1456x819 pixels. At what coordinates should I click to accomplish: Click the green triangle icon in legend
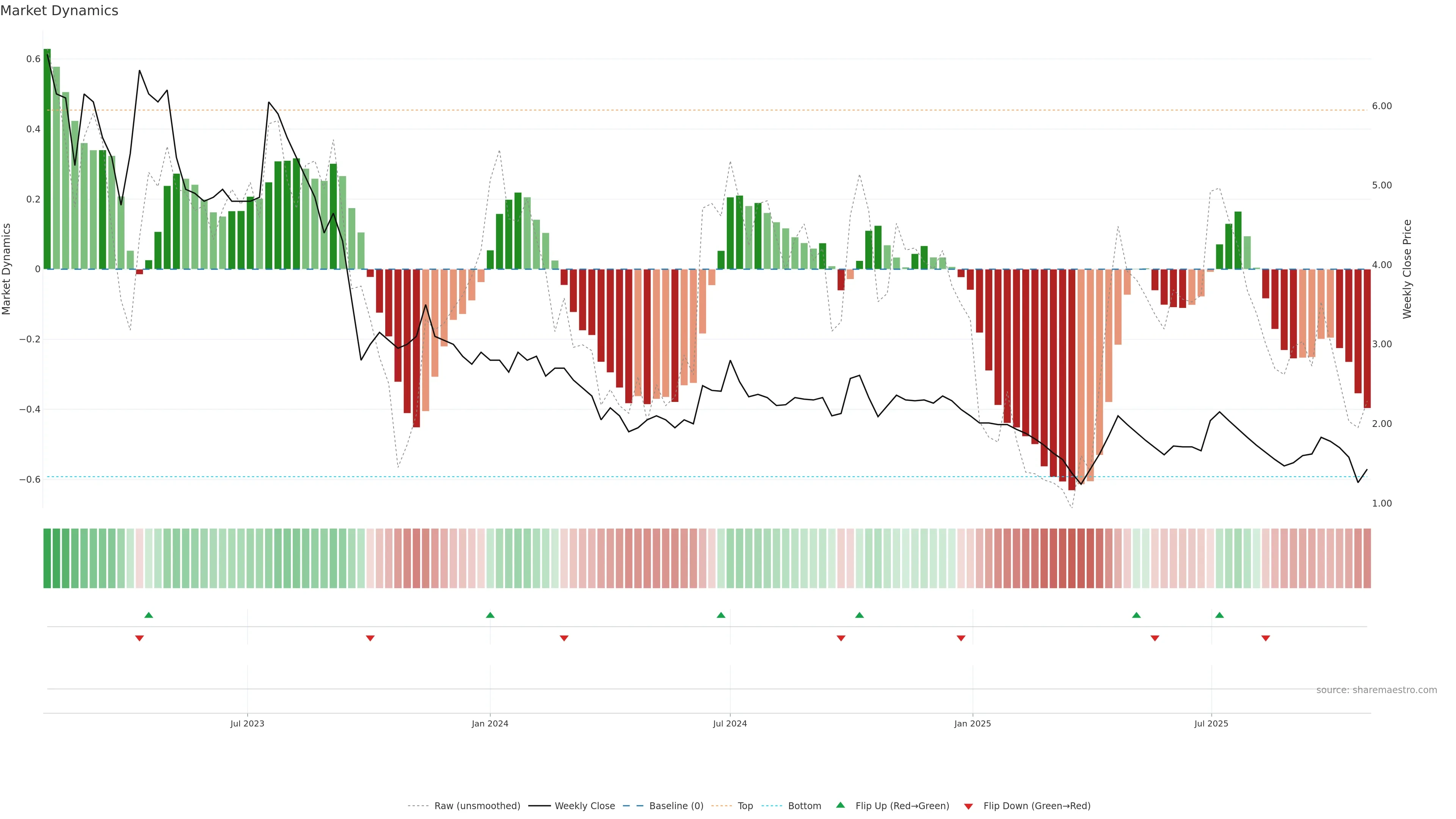point(841,805)
